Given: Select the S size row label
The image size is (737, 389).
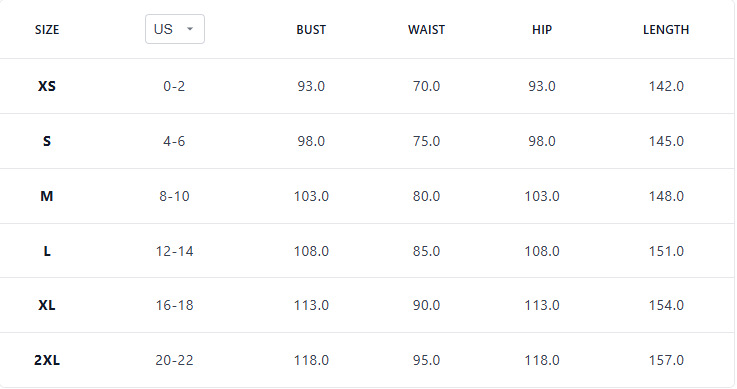Looking at the screenshot, I should 47,141.
